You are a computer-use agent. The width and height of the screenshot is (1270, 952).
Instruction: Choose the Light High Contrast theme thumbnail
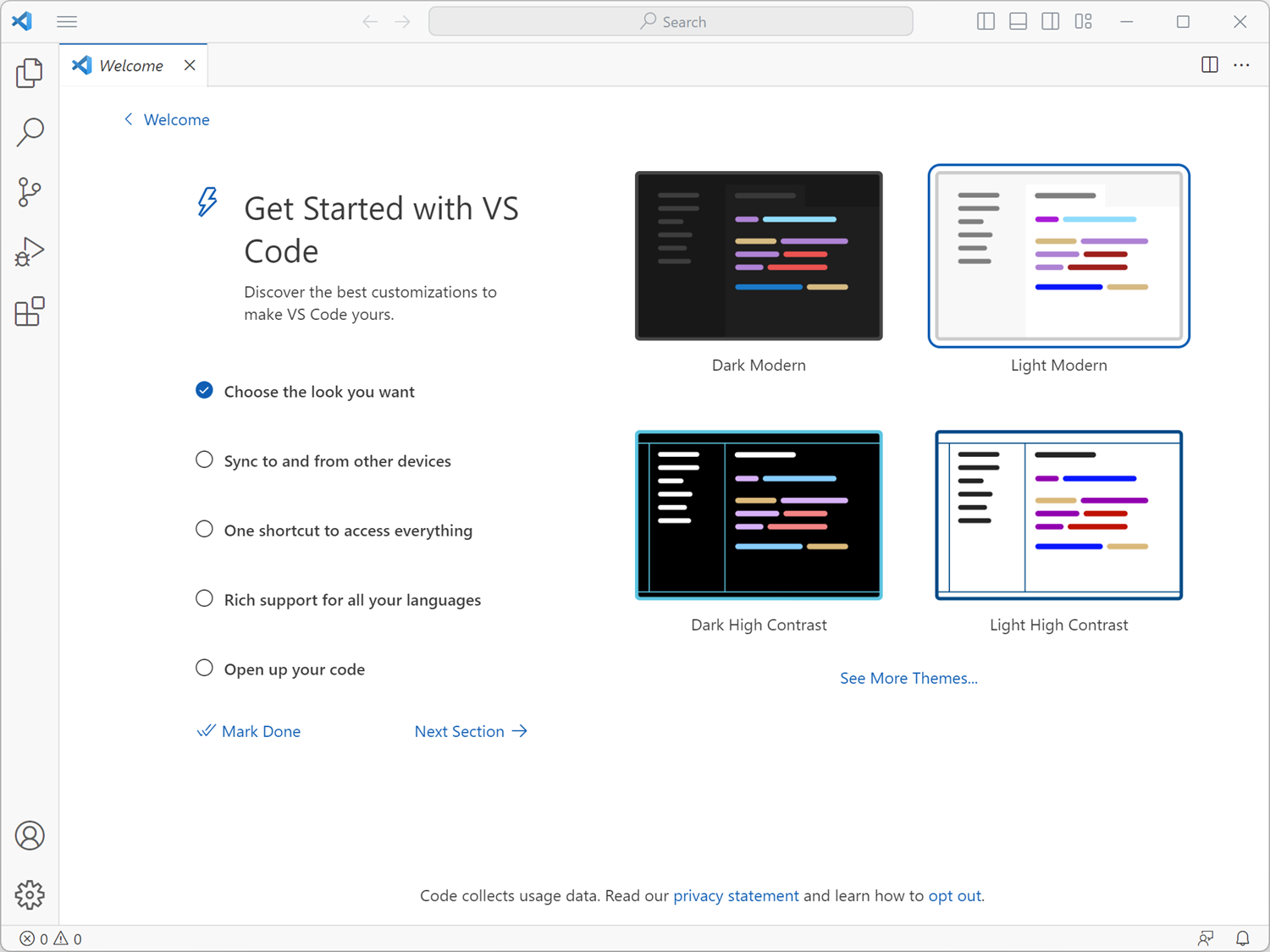1058,515
